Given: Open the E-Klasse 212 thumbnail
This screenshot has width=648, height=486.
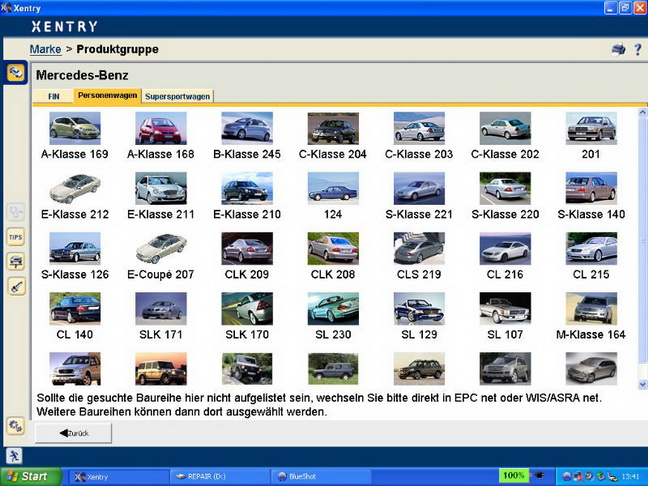Looking at the screenshot, I should pyautogui.click(x=75, y=188).
